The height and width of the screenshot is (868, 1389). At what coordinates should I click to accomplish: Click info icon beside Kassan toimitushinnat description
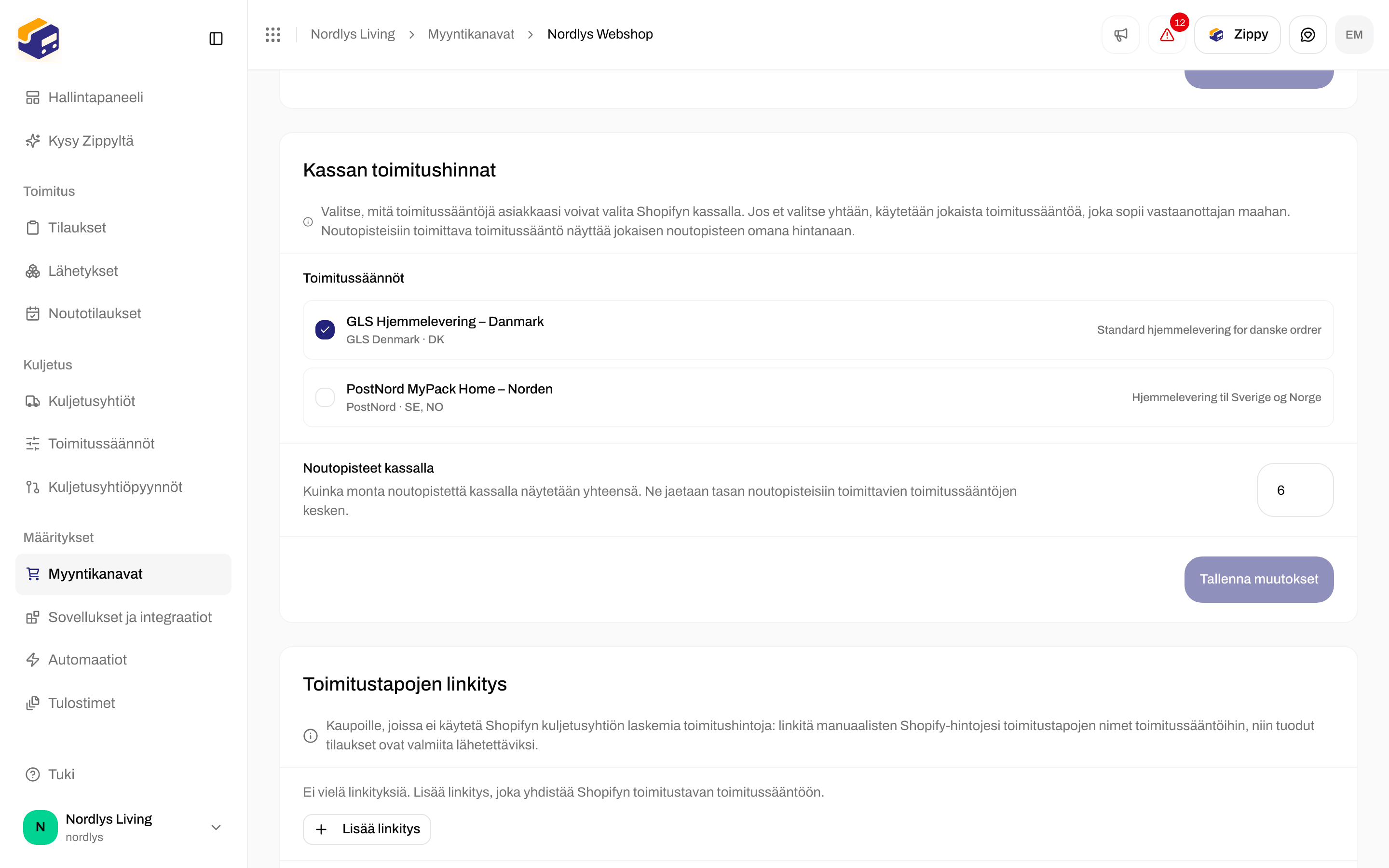pyautogui.click(x=308, y=222)
